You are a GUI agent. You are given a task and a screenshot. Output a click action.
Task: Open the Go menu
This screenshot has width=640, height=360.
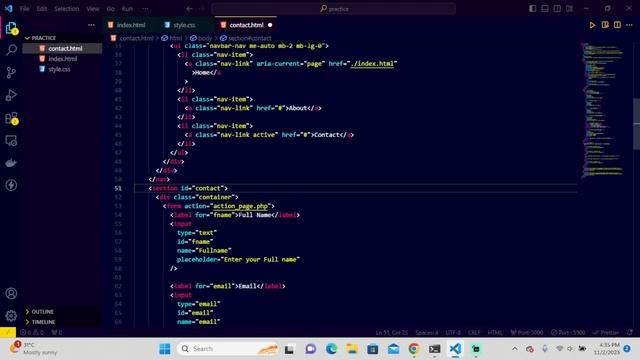tap(111, 9)
